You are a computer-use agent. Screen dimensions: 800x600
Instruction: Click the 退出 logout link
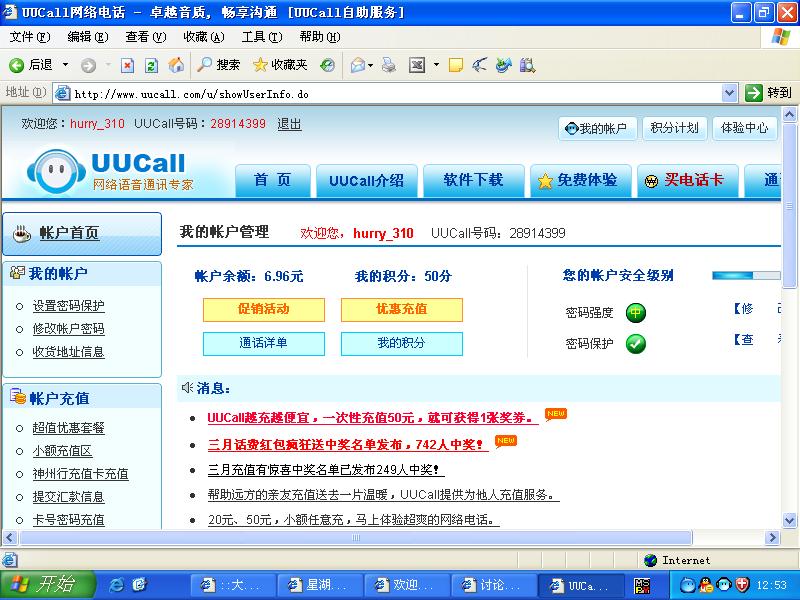tap(289, 124)
